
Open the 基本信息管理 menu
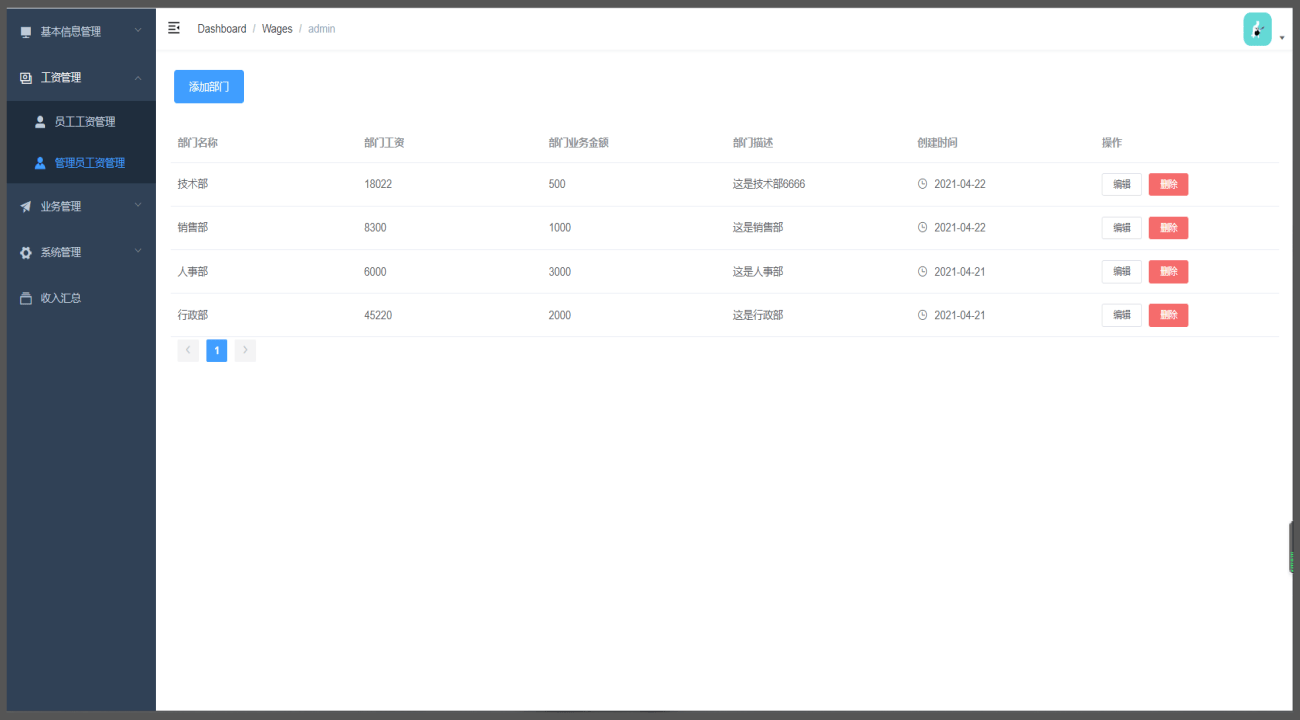70,31
